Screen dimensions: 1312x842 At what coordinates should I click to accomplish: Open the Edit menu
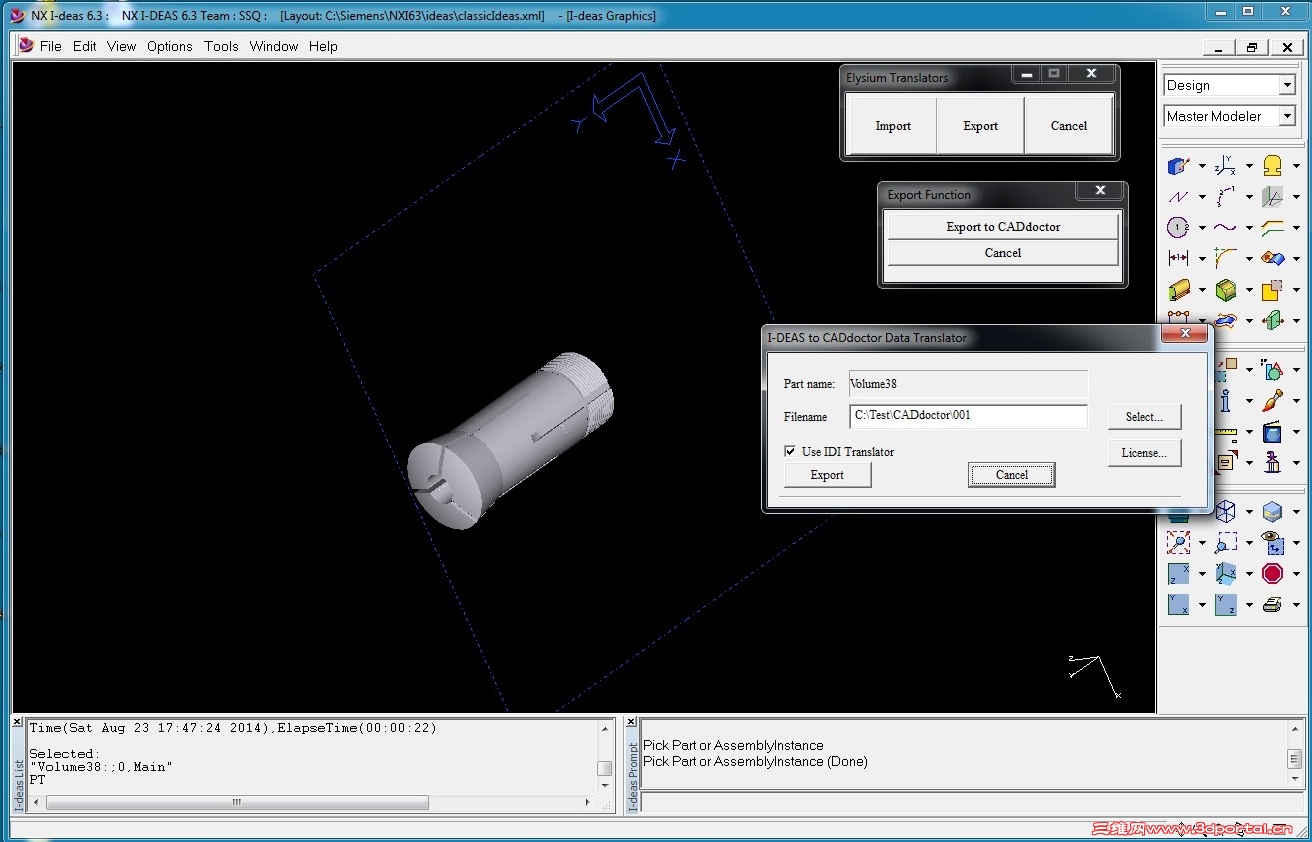85,46
